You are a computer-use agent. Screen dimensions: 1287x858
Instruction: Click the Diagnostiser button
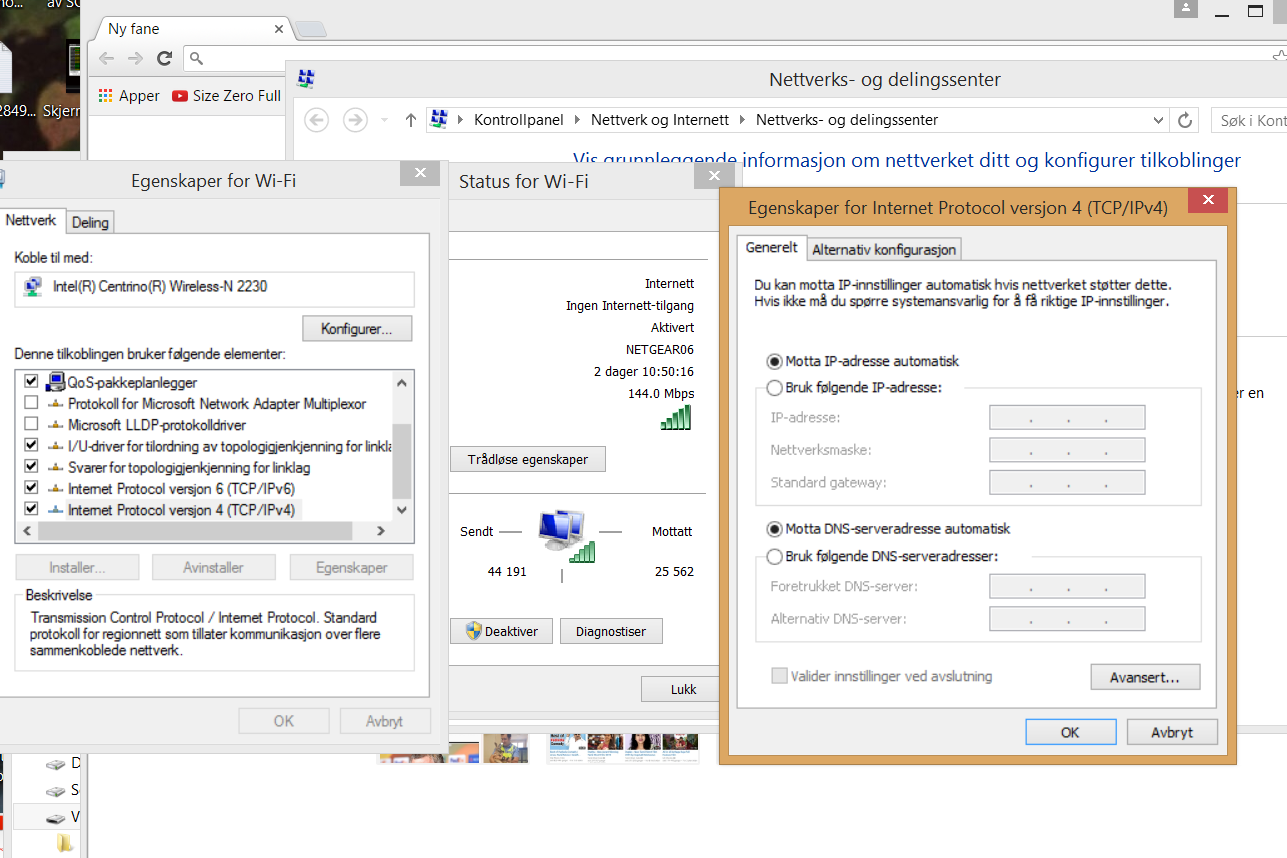[611, 631]
